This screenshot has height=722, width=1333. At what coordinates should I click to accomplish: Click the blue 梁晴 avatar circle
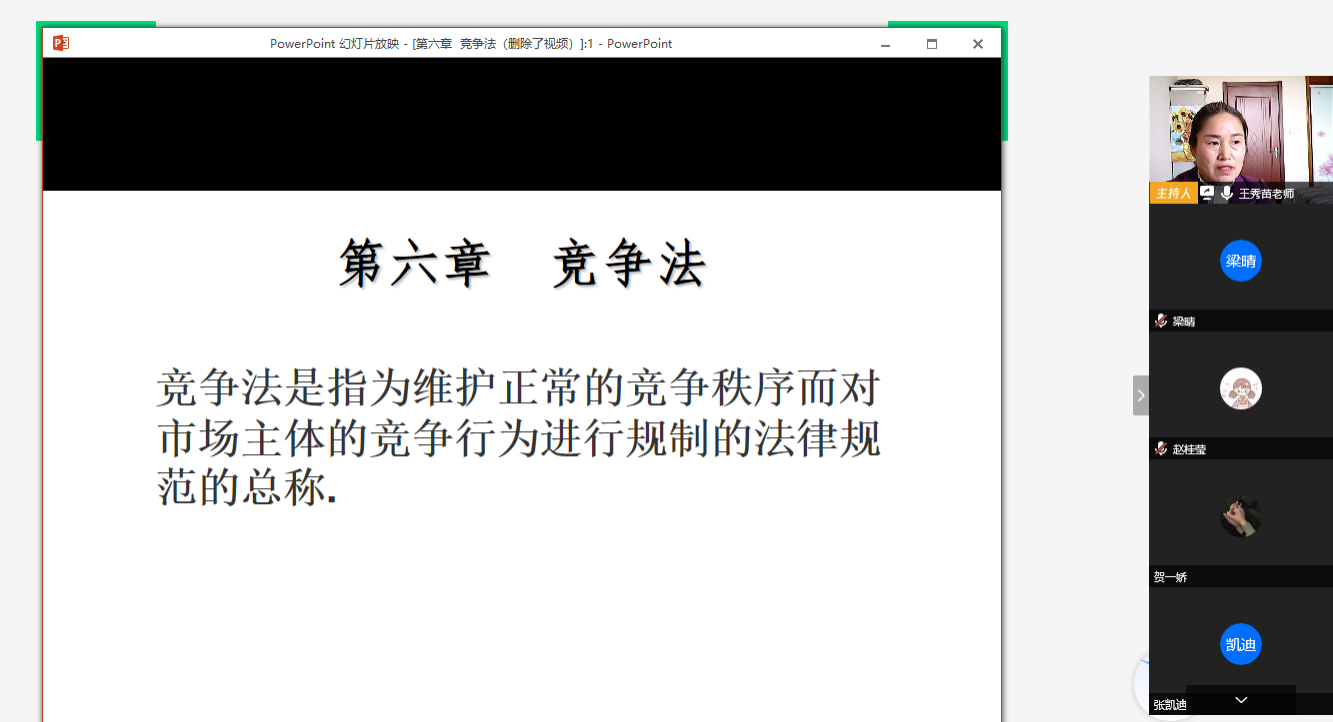1240,261
